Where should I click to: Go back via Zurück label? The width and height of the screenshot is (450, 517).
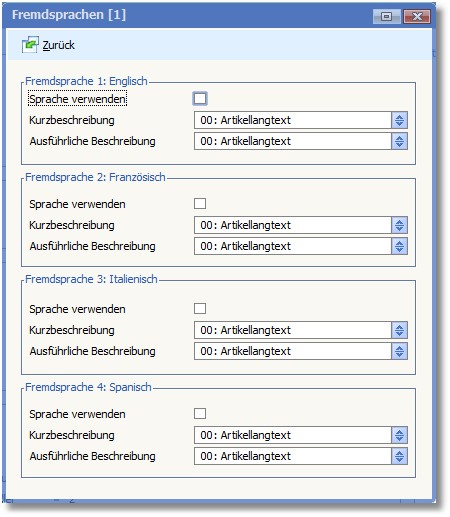(x=58, y=45)
